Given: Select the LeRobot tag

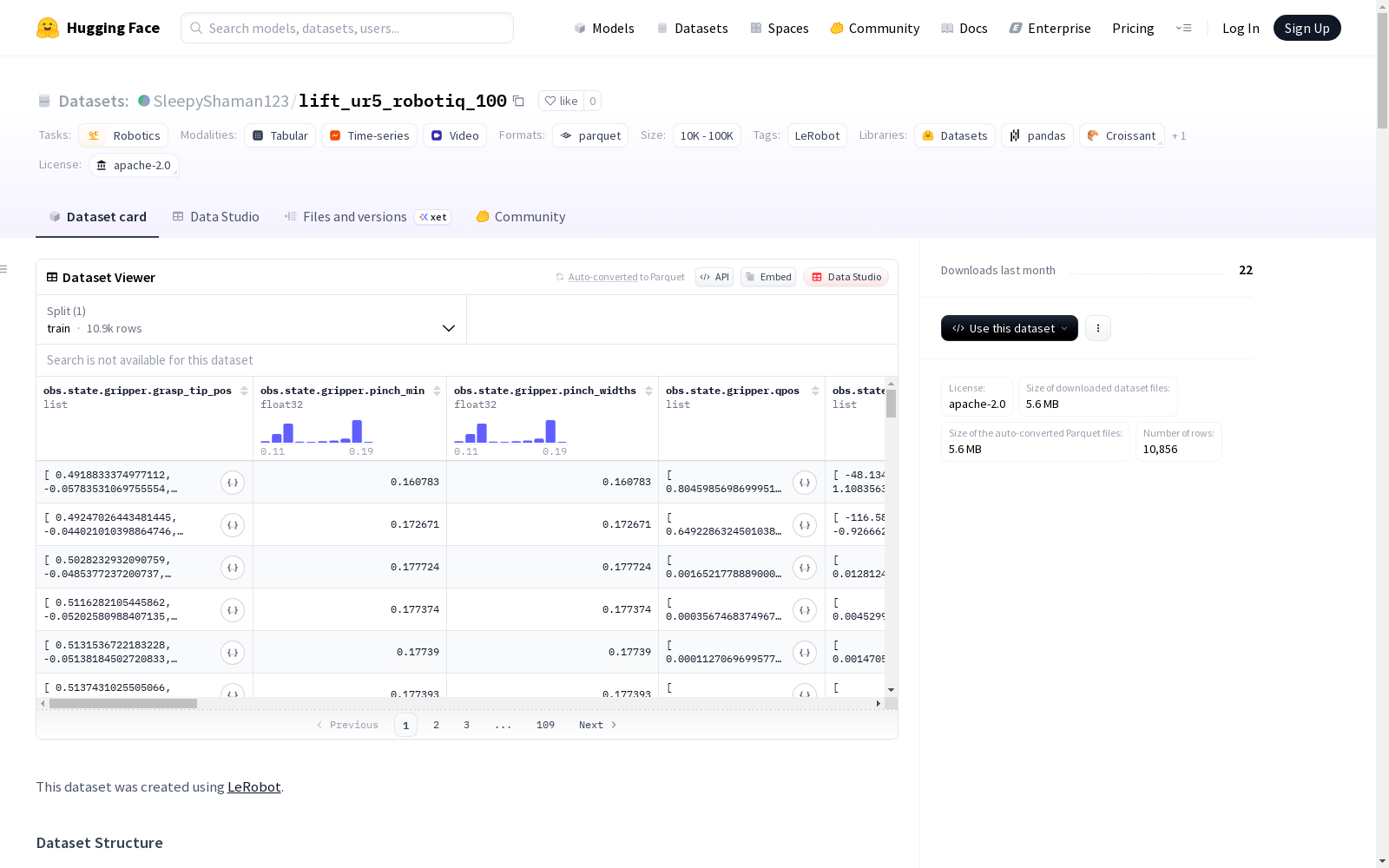Looking at the screenshot, I should pyautogui.click(x=817, y=135).
